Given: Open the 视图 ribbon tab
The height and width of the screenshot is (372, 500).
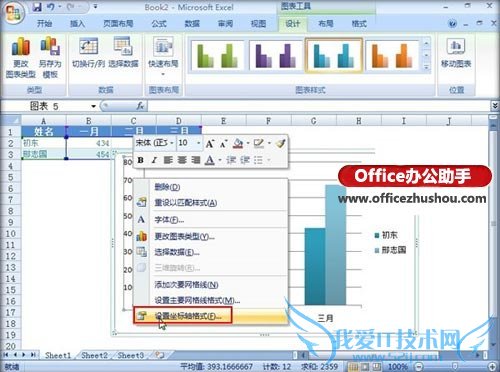Looking at the screenshot, I should pos(258,24).
